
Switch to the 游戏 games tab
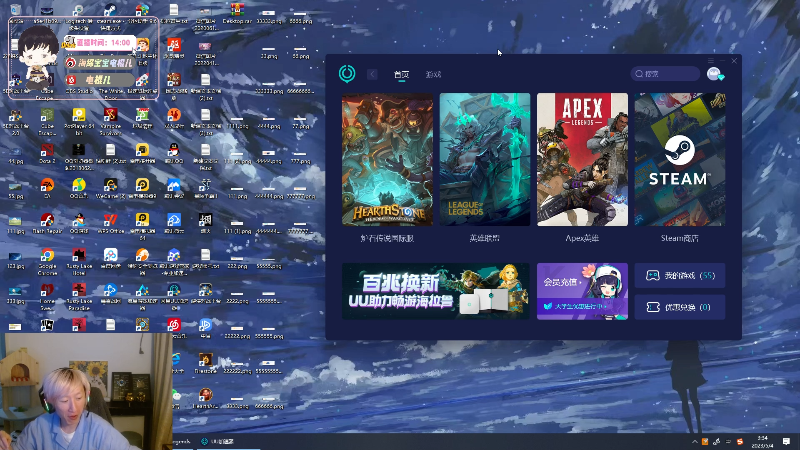433,74
